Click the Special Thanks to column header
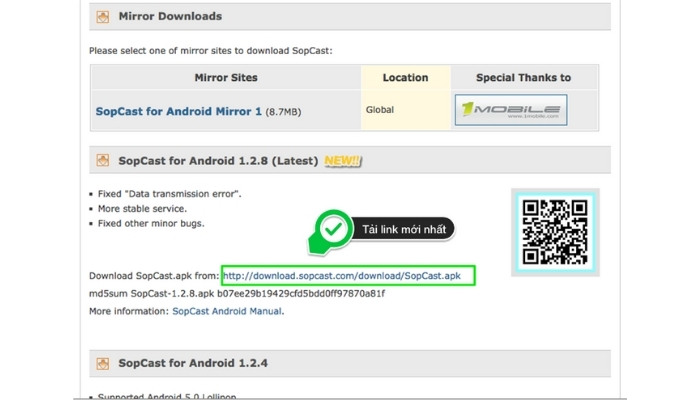The height and width of the screenshot is (400, 700). tap(523, 78)
